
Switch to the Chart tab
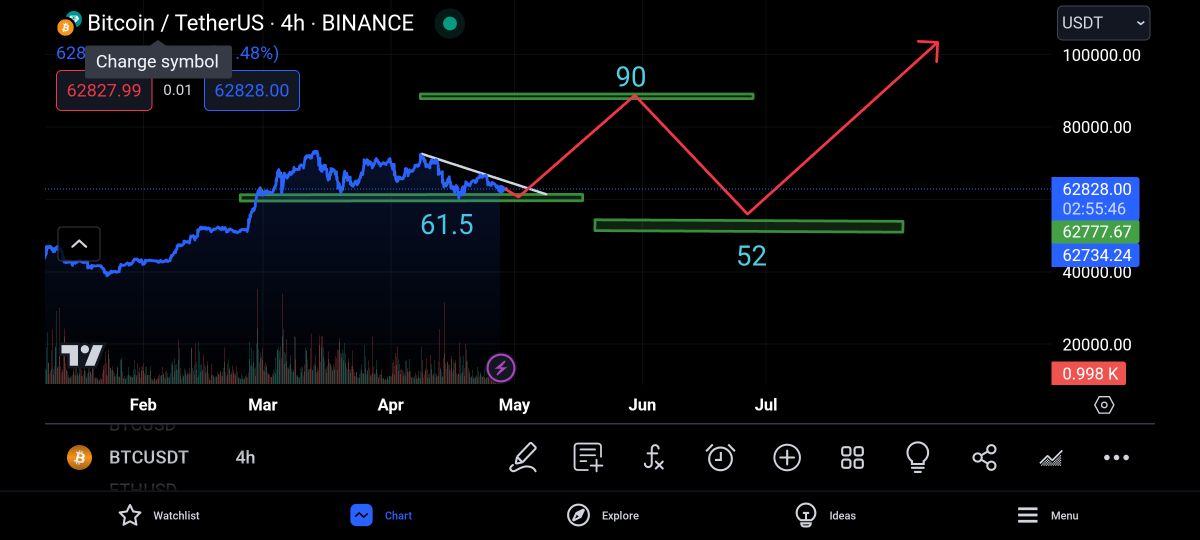pyautogui.click(x=381, y=515)
